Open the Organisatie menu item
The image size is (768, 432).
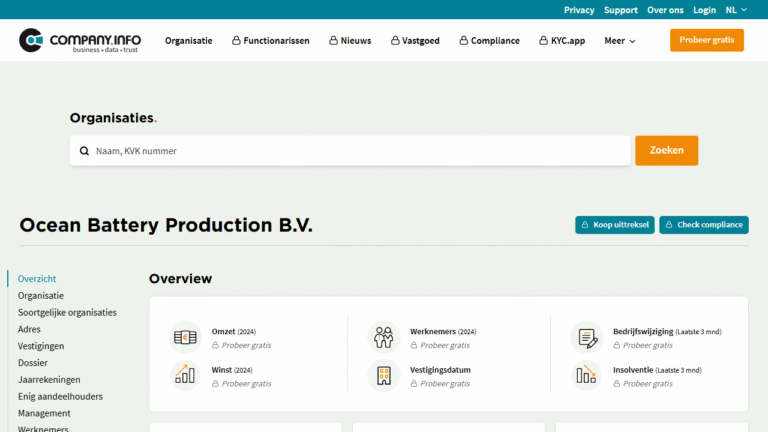click(x=188, y=41)
